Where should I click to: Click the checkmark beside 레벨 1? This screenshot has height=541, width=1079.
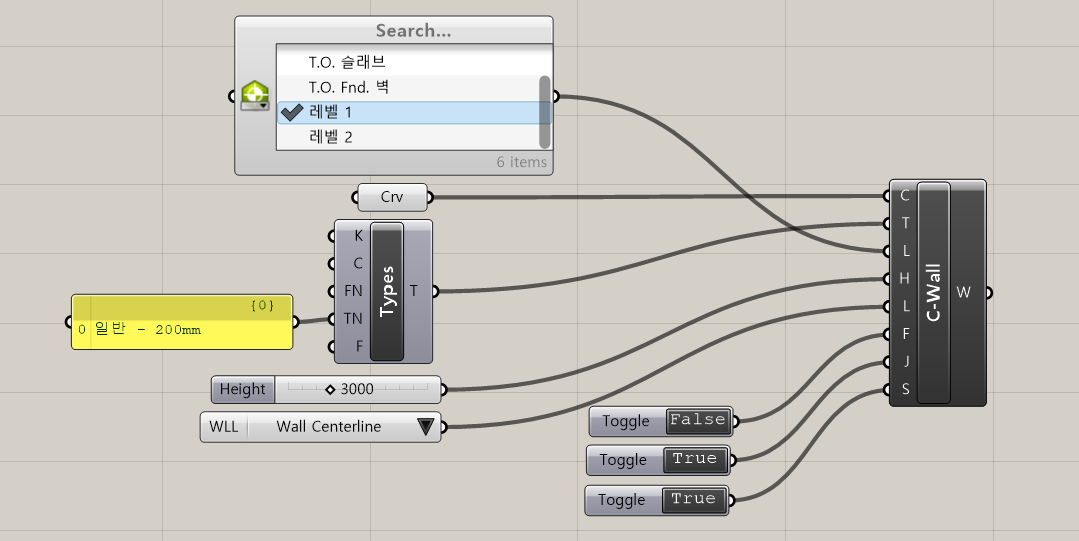coord(292,112)
